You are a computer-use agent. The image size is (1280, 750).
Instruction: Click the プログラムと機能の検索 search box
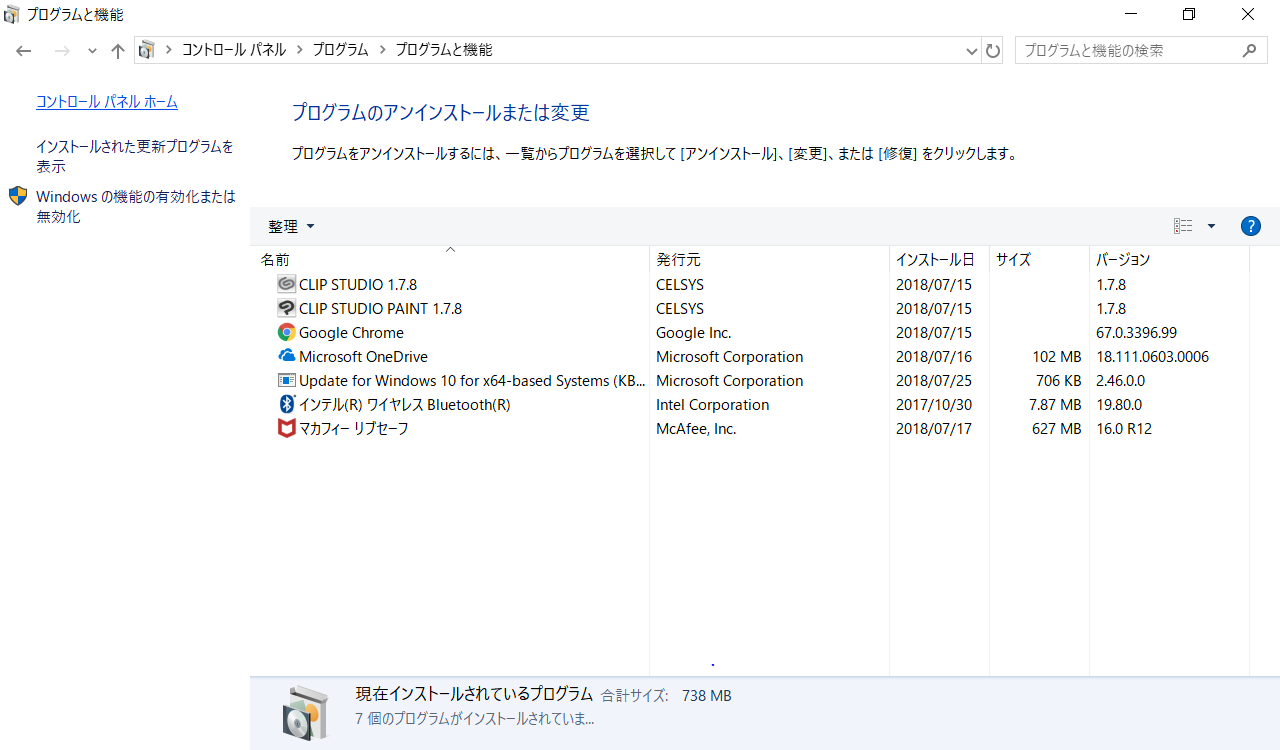1128,50
